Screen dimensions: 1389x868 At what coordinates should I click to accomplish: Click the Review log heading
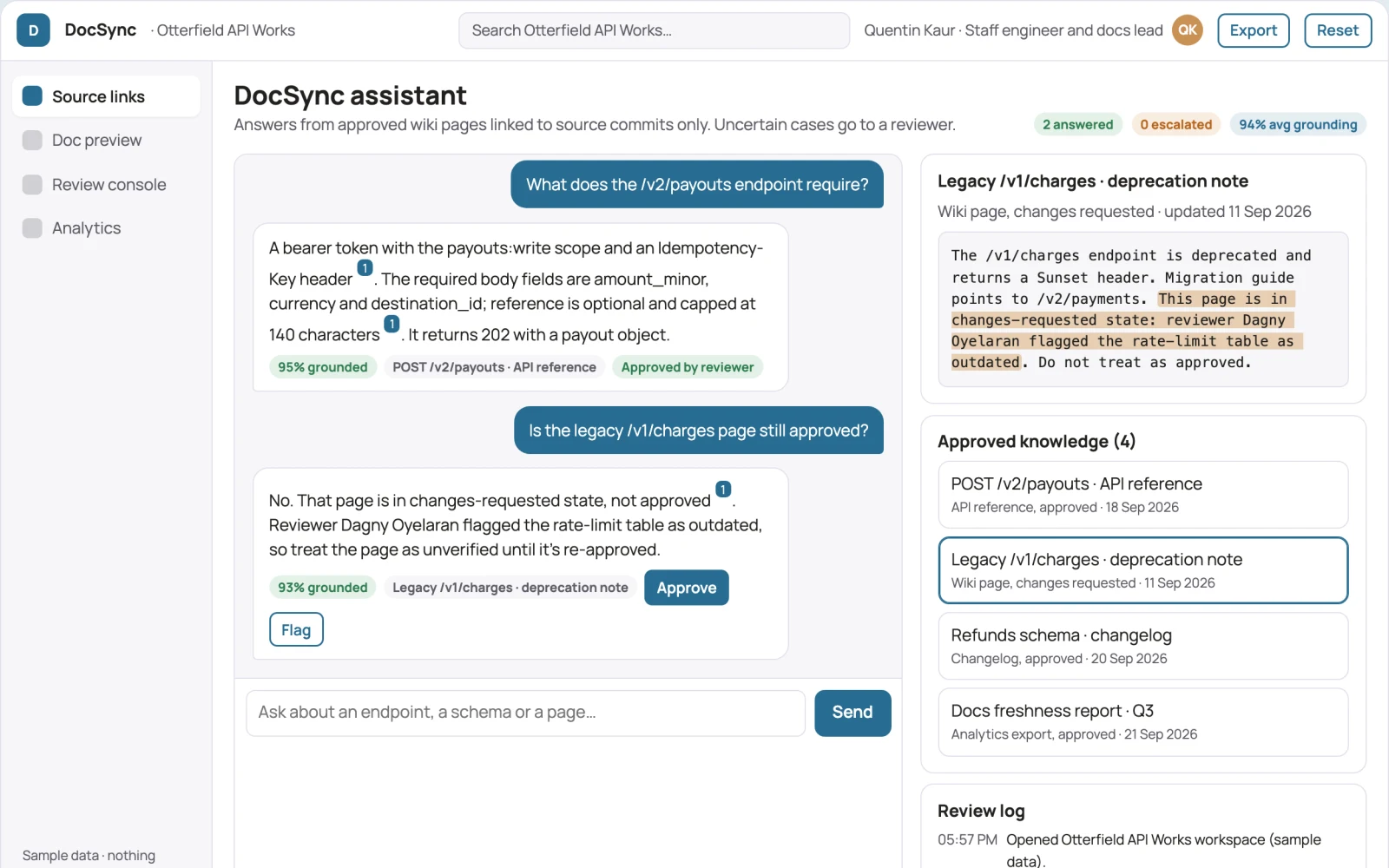[x=981, y=811]
